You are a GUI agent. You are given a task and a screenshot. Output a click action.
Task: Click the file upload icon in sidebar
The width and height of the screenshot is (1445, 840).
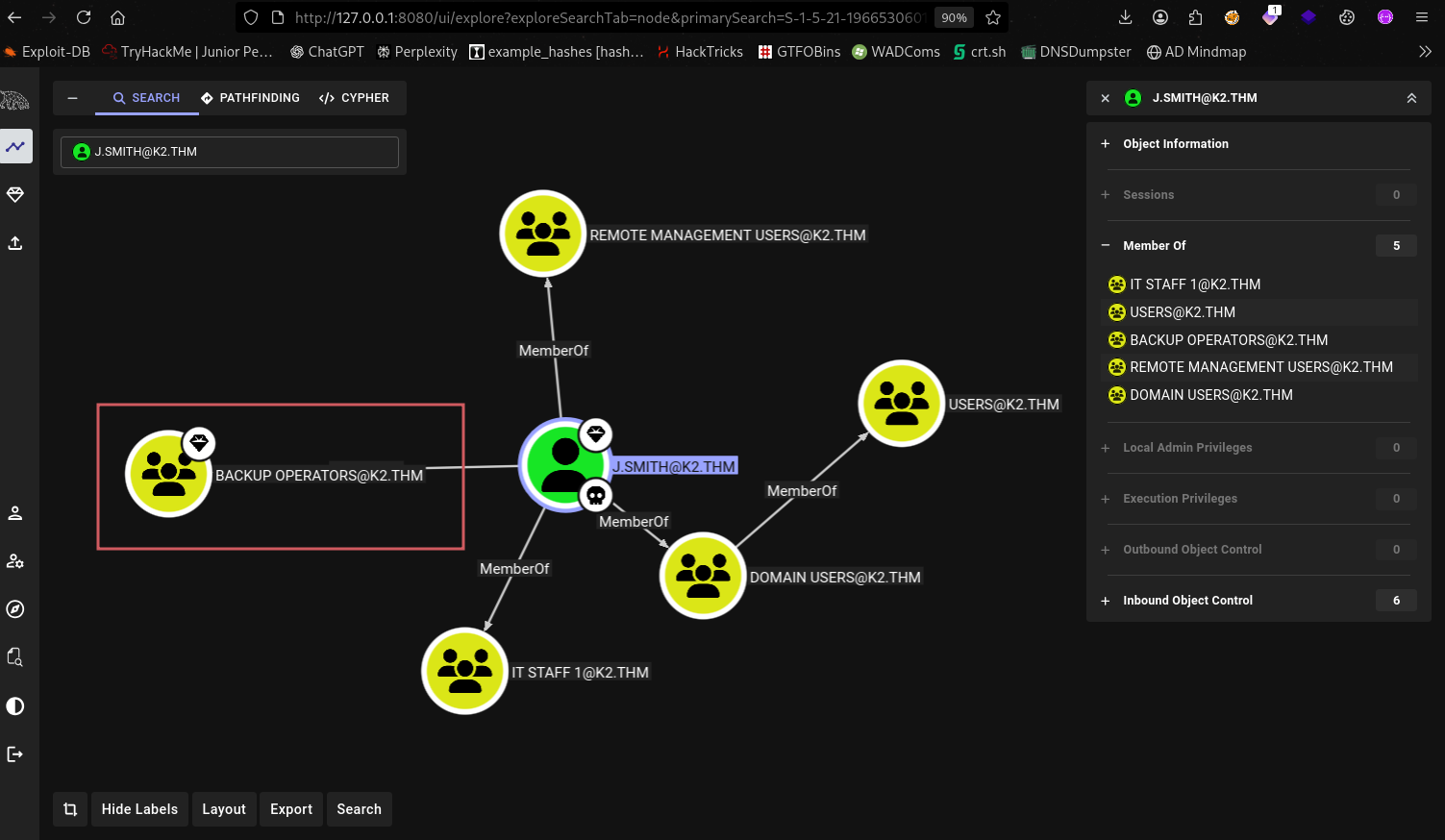click(x=15, y=243)
